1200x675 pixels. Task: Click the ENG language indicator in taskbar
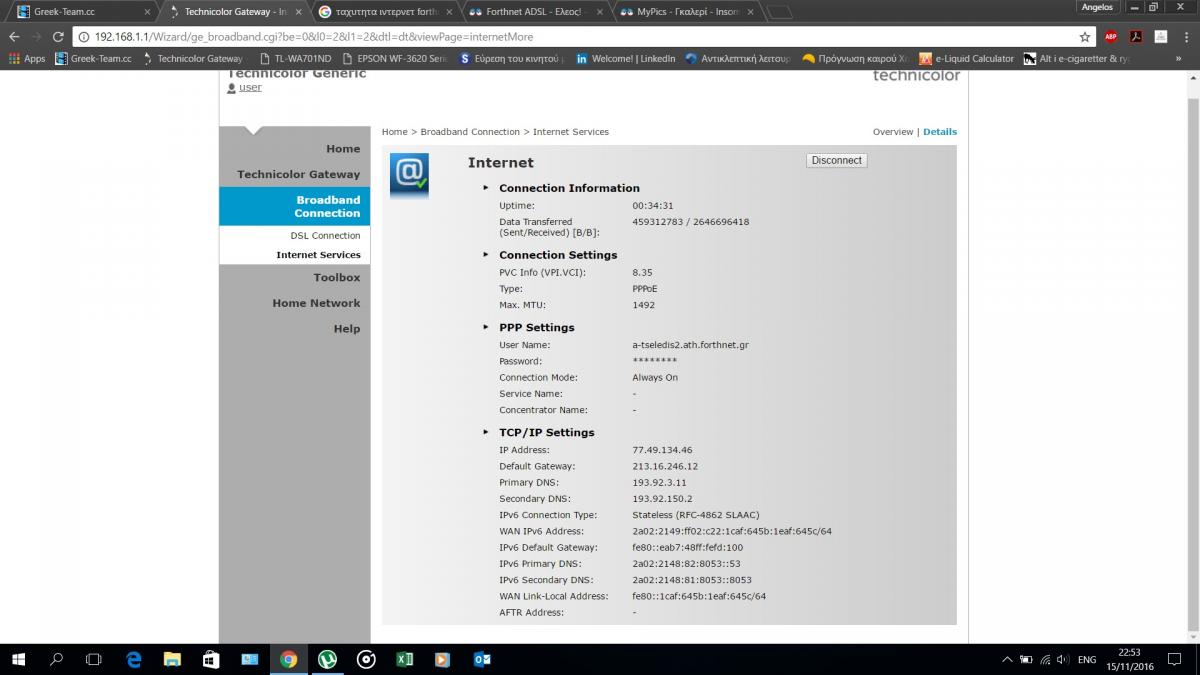[1087, 660]
